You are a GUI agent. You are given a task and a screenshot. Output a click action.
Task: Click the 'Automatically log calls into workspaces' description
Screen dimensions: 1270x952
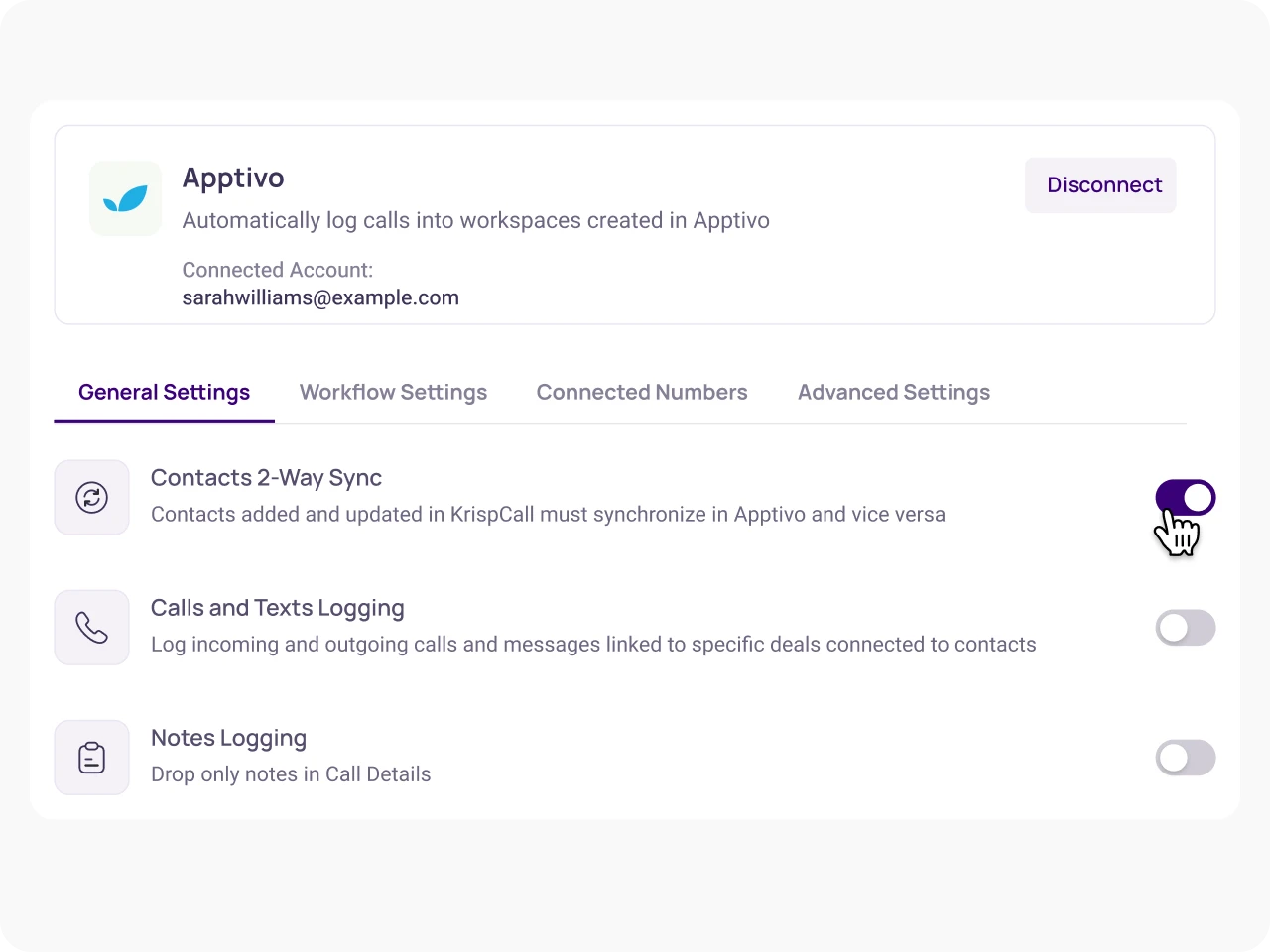(x=476, y=221)
